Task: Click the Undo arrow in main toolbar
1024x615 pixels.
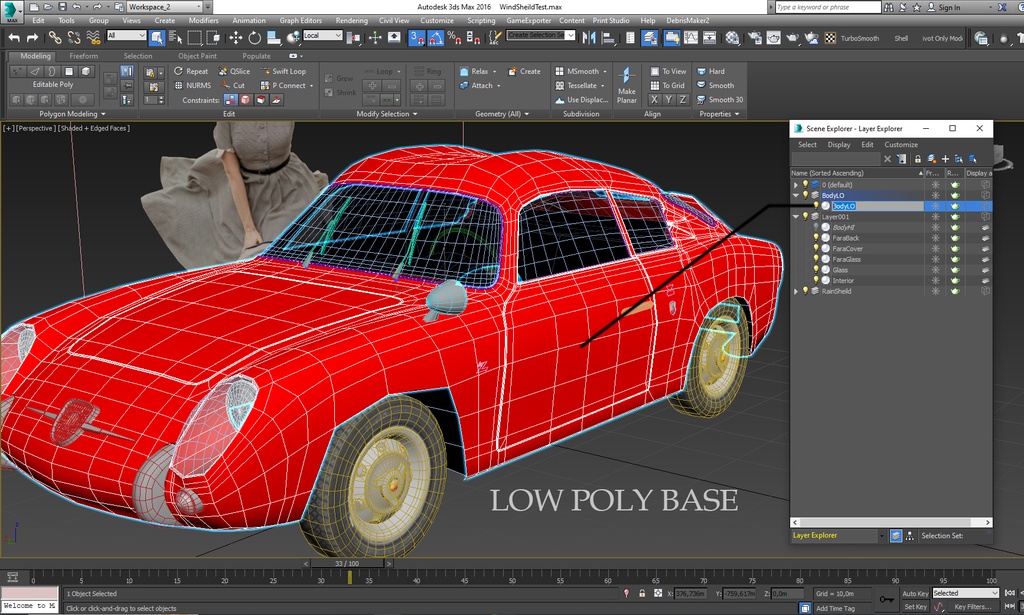Action: click(14, 38)
